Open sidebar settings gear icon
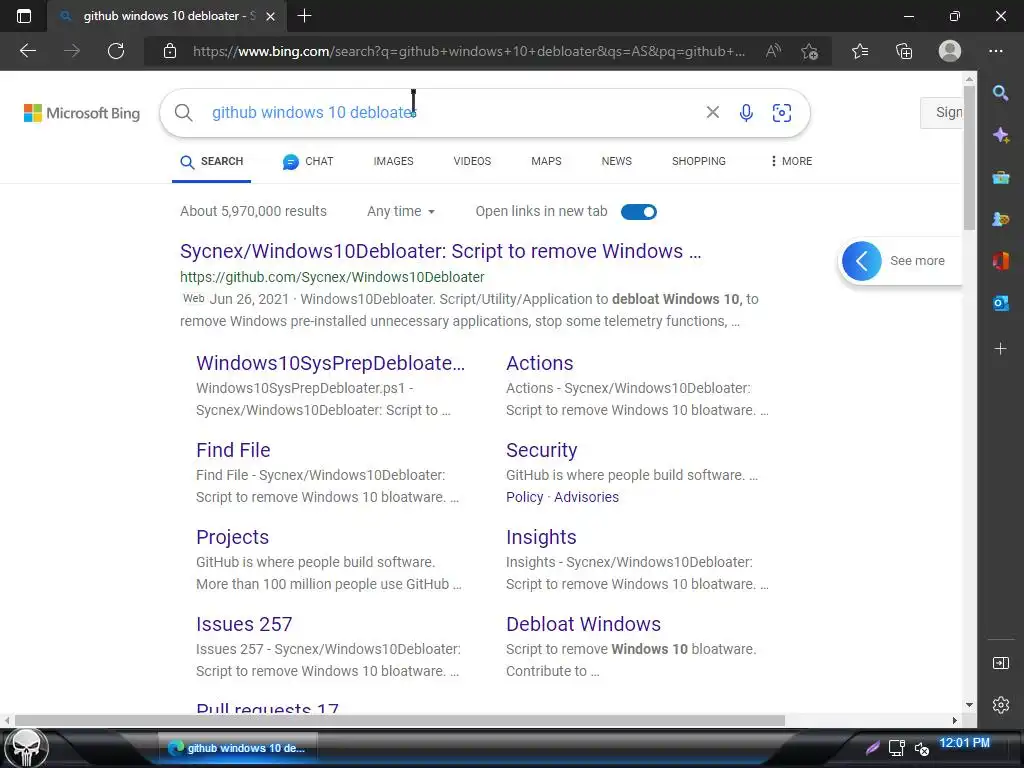The height and width of the screenshot is (768, 1024). (1000, 705)
